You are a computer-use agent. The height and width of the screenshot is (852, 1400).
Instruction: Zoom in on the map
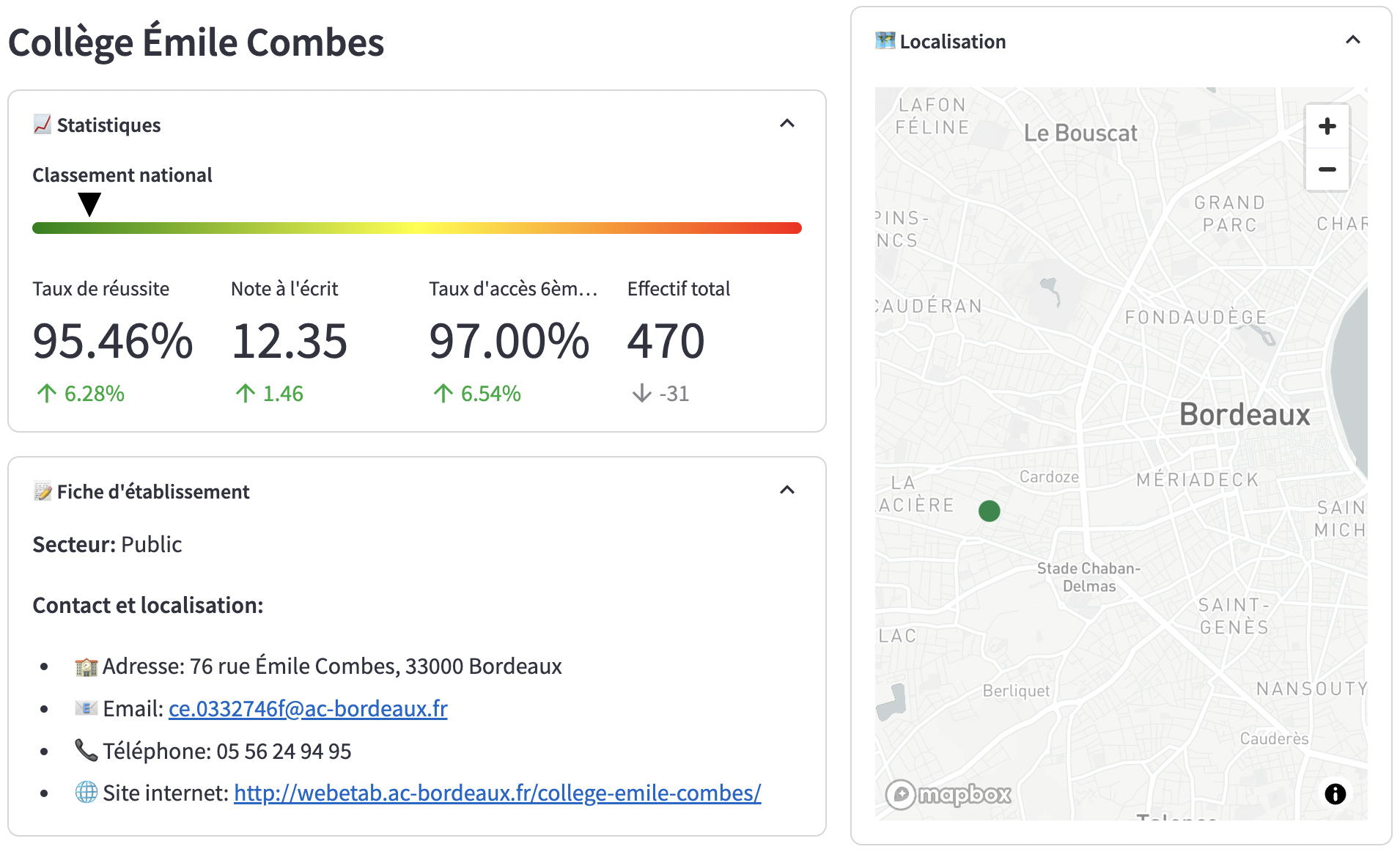click(x=1327, y=126)
